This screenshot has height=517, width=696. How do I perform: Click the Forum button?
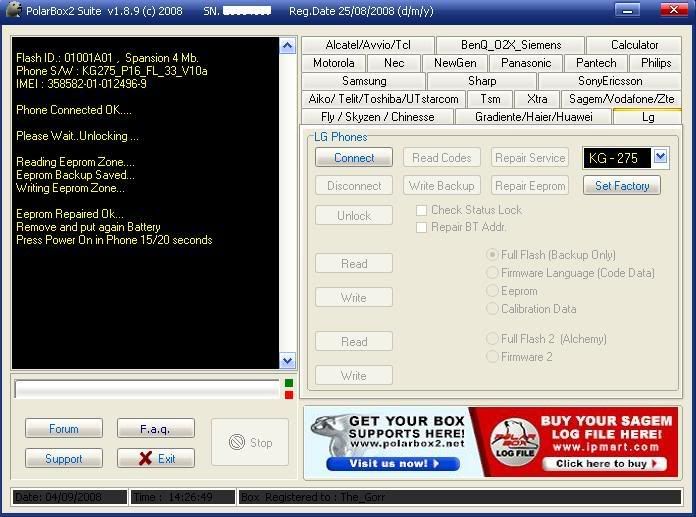coord(64,428)
